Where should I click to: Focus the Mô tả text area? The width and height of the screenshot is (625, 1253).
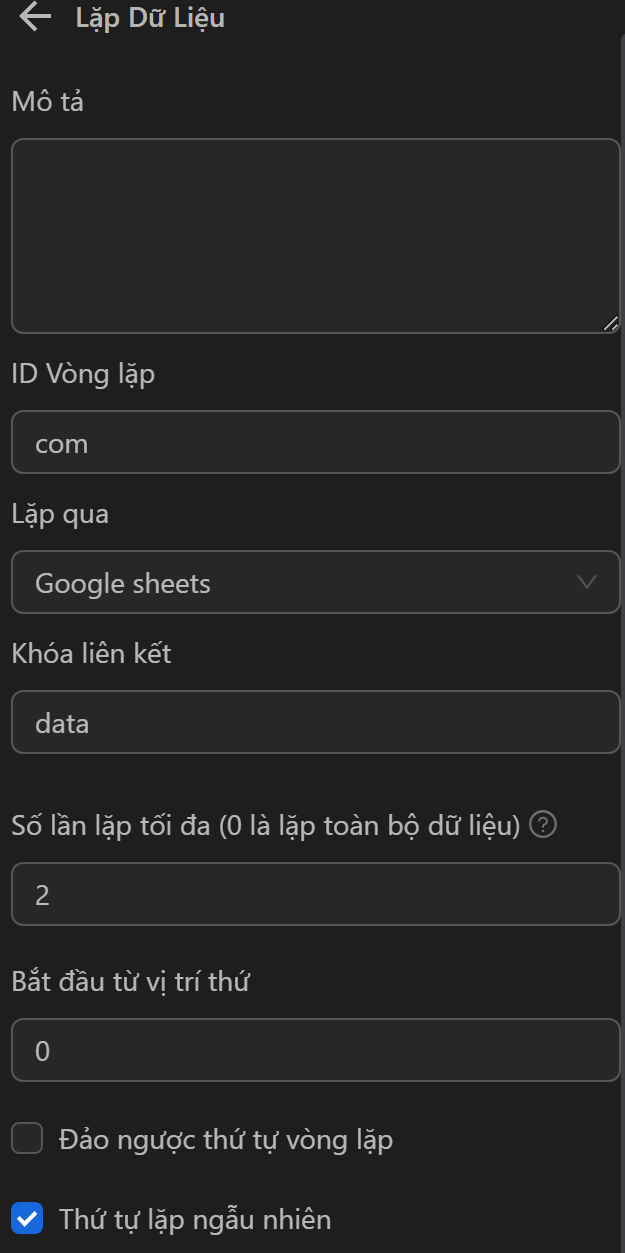[x=315, y=236]
